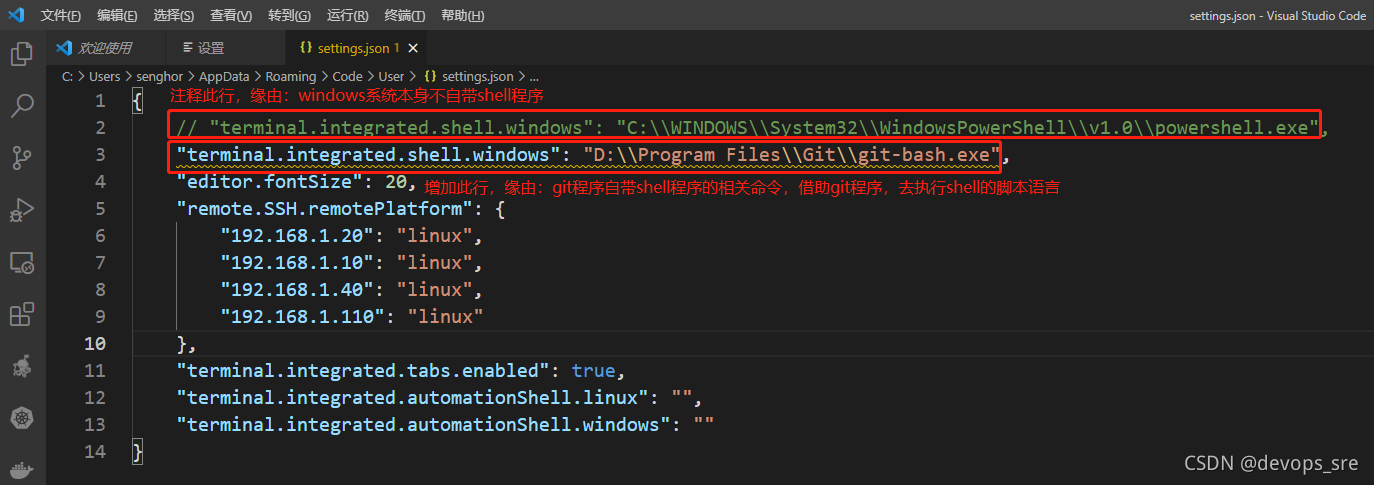Viewport: 1374px width, 485px height.
Task: Click line number 14 in the gutter
Action: pos(95,452)
